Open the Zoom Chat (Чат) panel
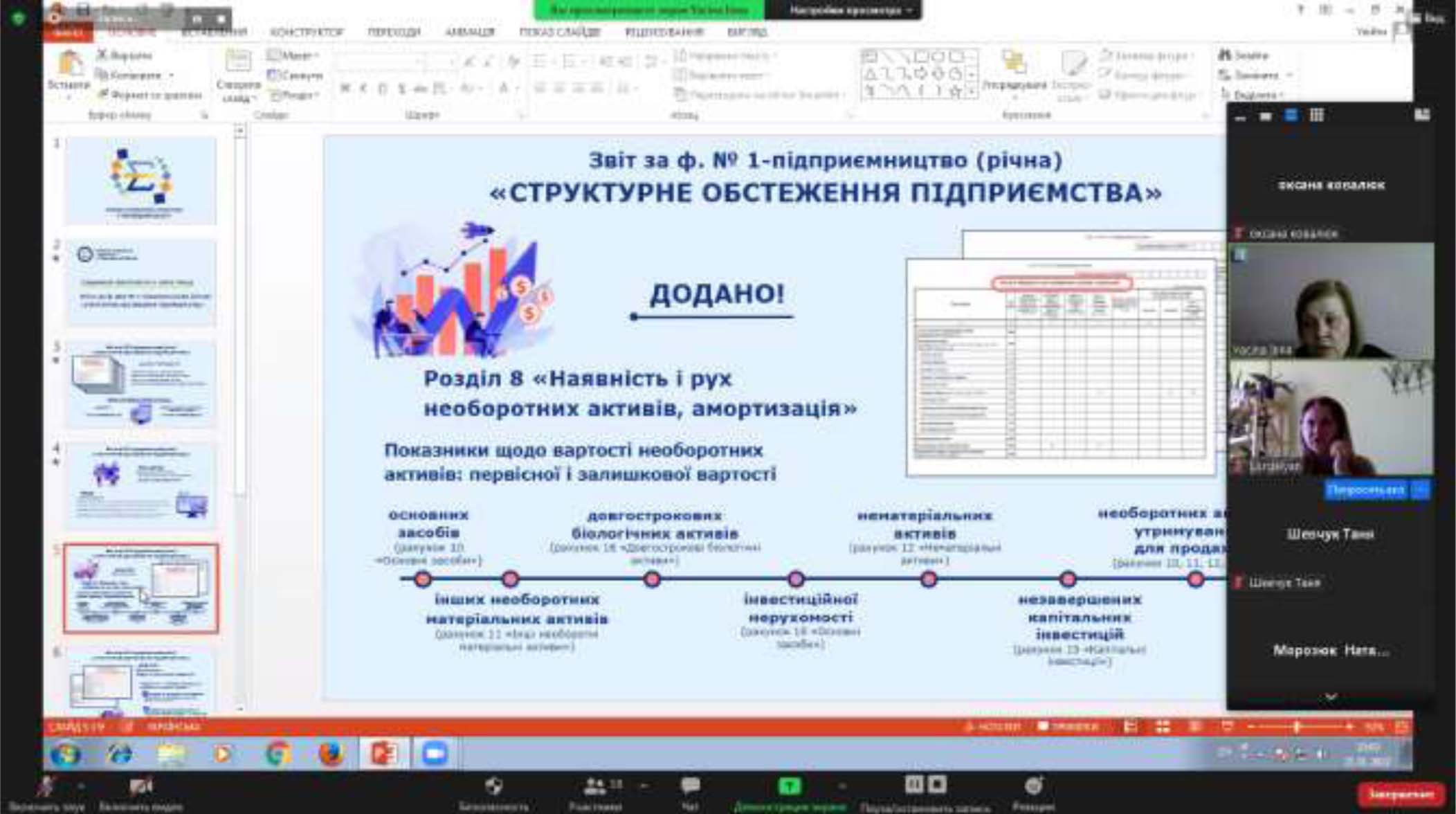1456x814 pixels. point(690,786)
